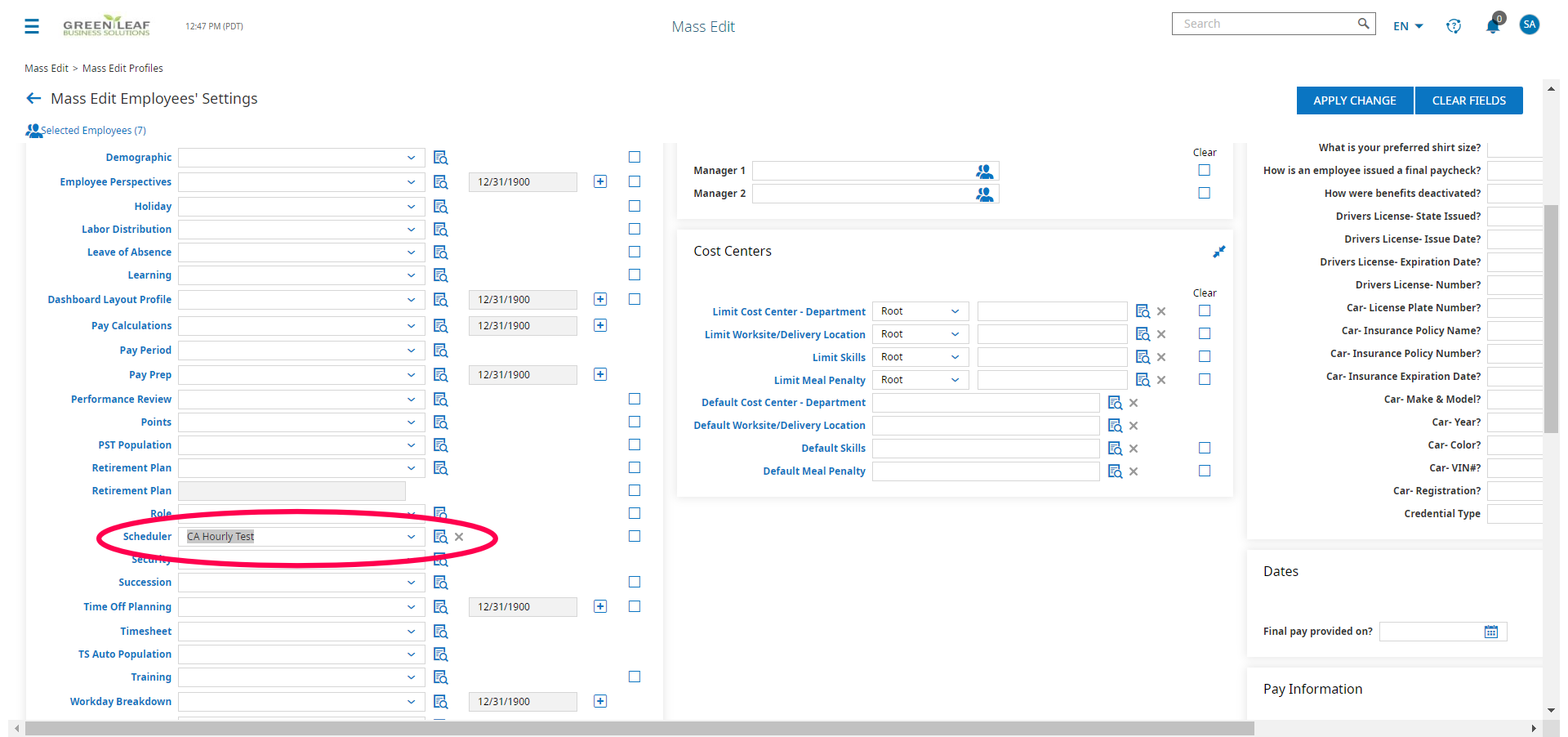Click the Learning profile label

(149, 275)
